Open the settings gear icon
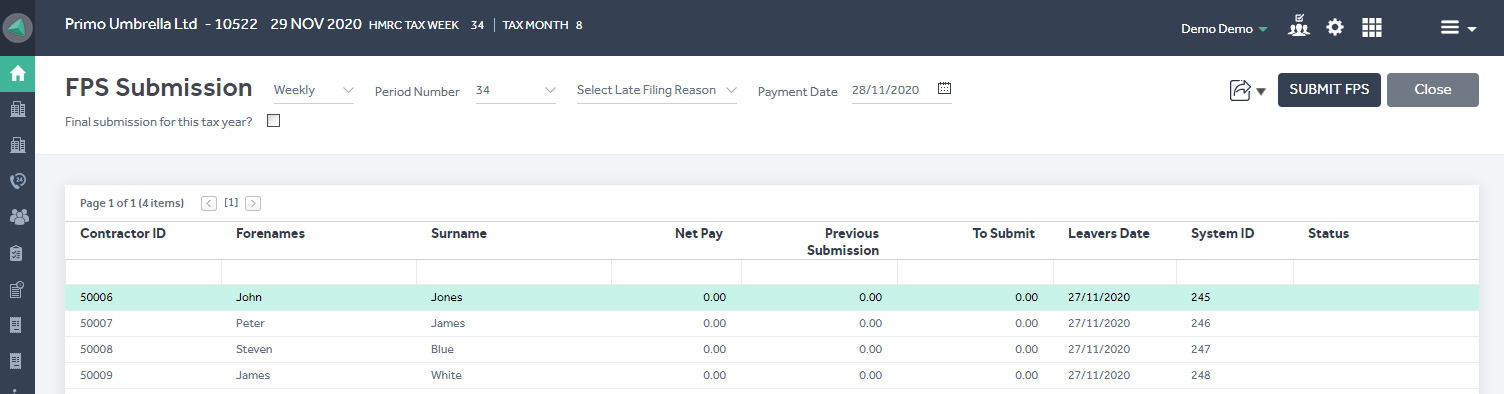The height and width of the screenshot is (394, 1504). pyautogui.click(x=1335, y=27)
